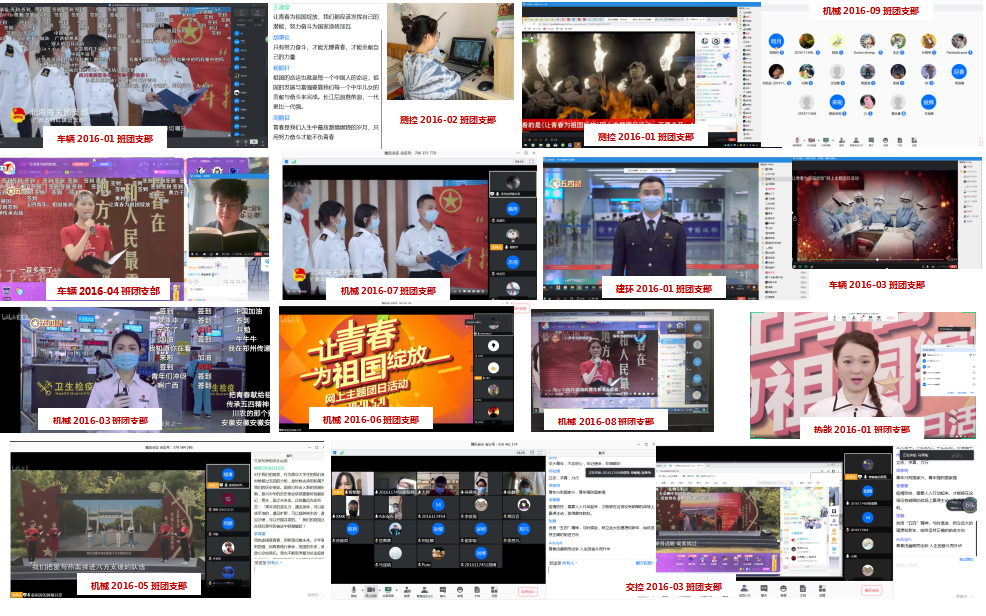Open invite icon in gallery-view meeting toolbar
986x616 pixels.
(x=407, y=590)
